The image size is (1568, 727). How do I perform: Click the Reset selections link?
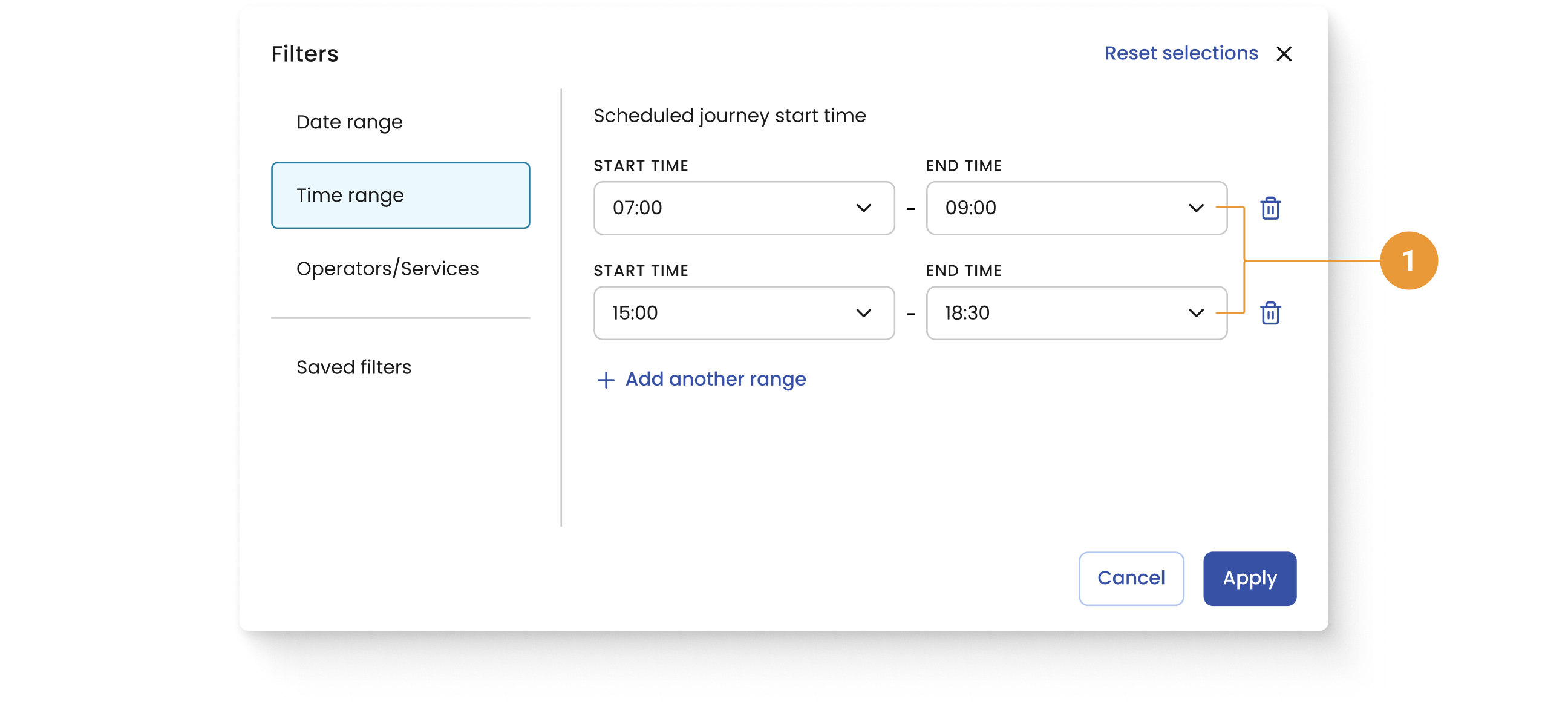click(1180, 54)
